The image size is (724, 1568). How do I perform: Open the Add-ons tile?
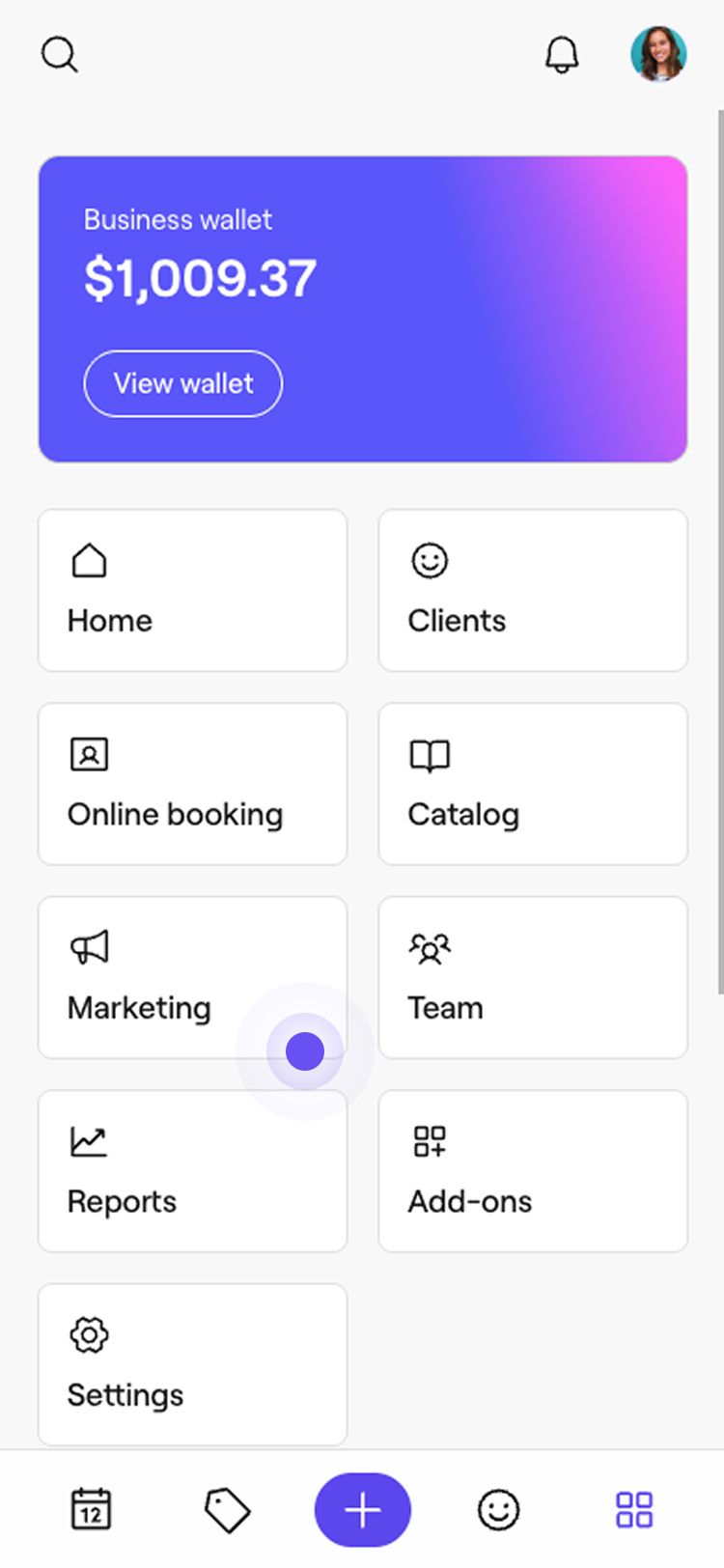pos(533,1171)
